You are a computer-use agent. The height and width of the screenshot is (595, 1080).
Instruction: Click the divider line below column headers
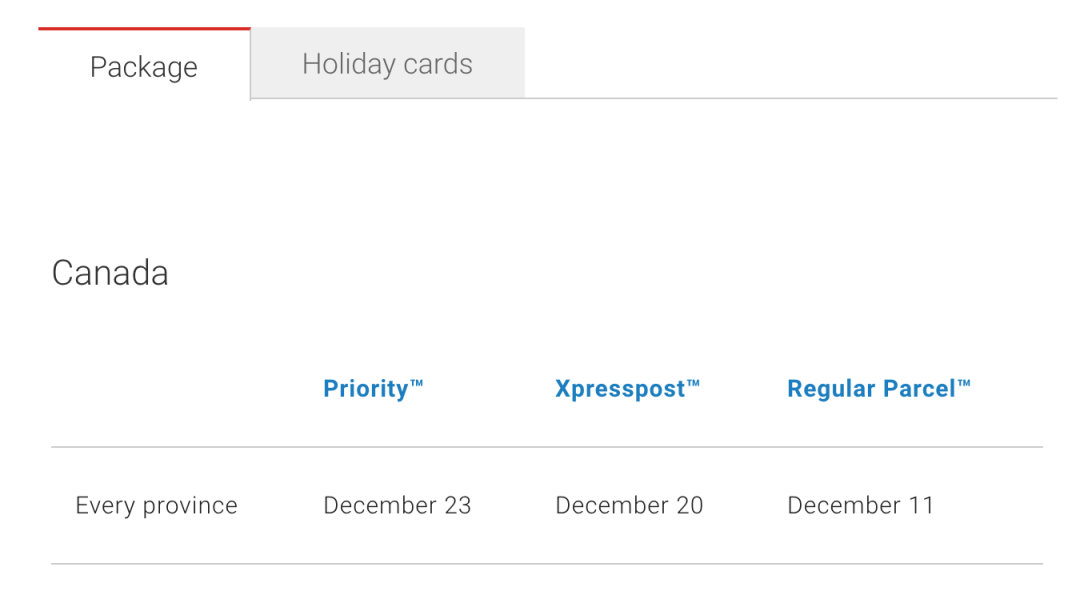(x=547, y=447)
